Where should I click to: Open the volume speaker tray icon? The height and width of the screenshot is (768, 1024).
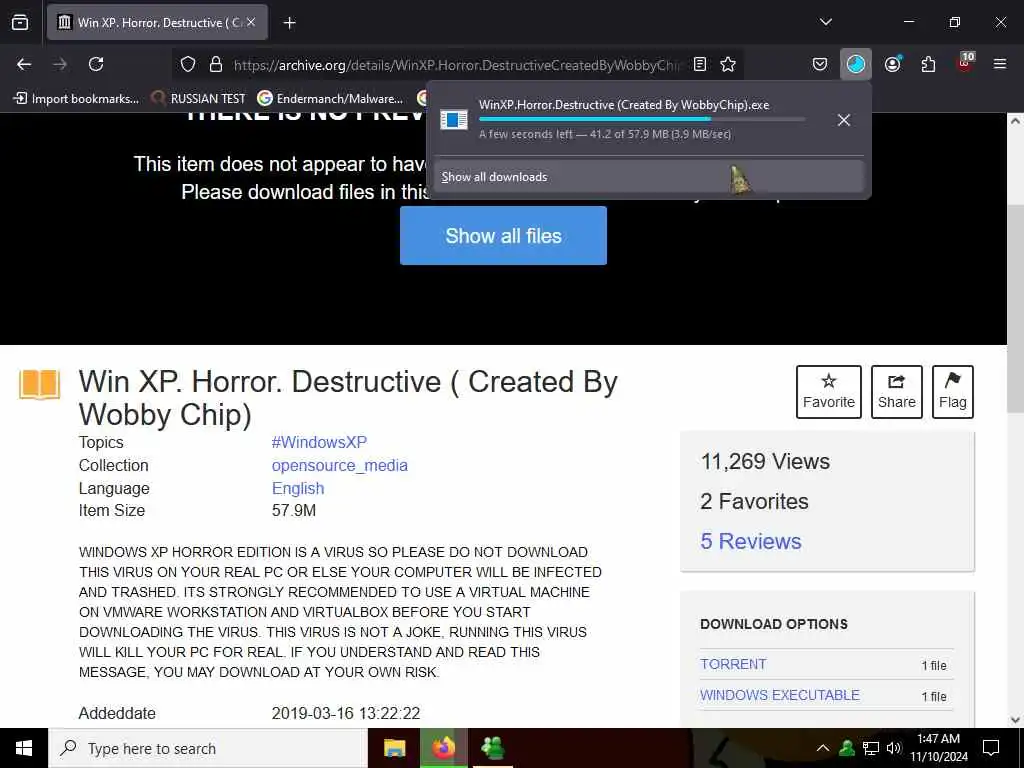click(x=894, y=748)
